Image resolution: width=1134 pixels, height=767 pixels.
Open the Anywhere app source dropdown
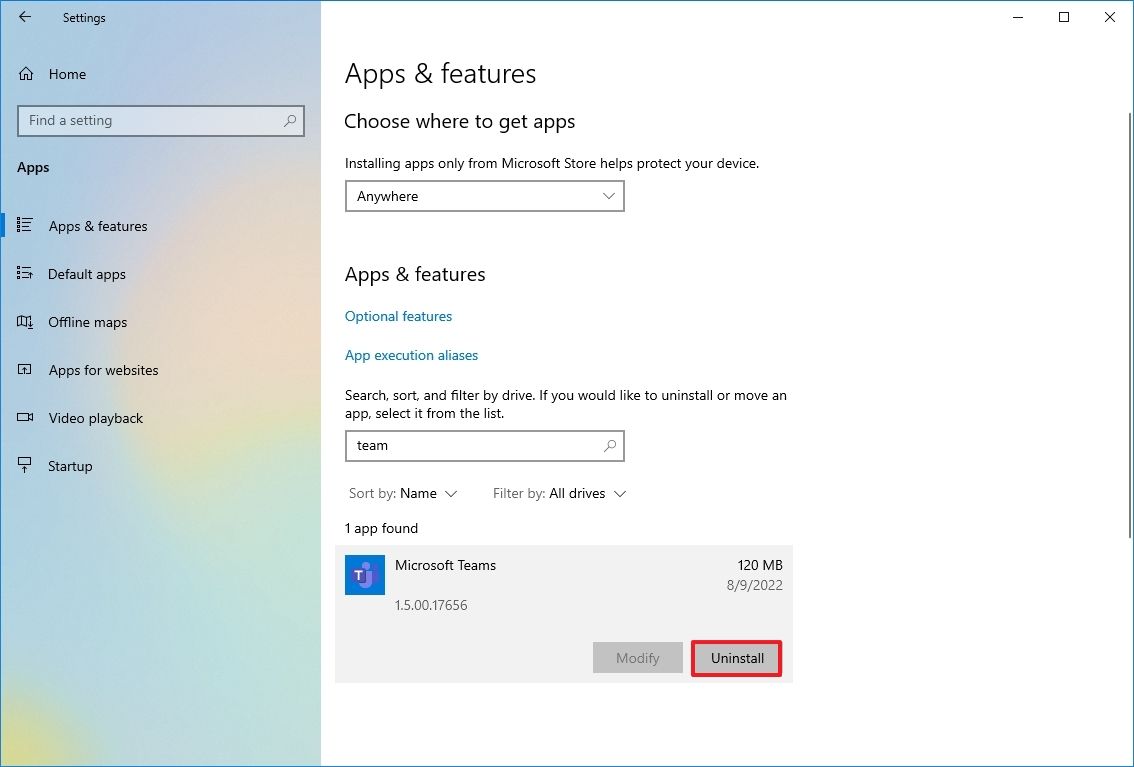pos(484,196)
